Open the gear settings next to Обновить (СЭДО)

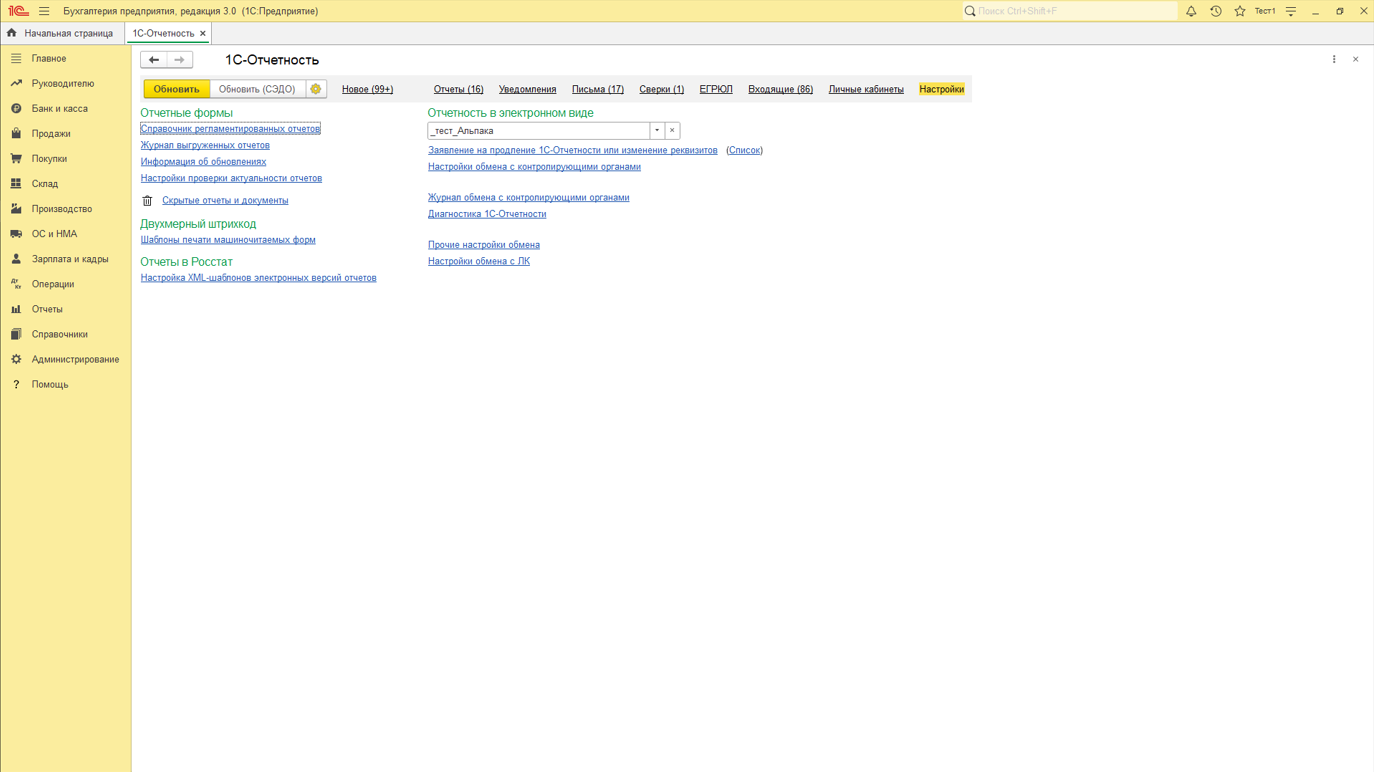[316, 89]
